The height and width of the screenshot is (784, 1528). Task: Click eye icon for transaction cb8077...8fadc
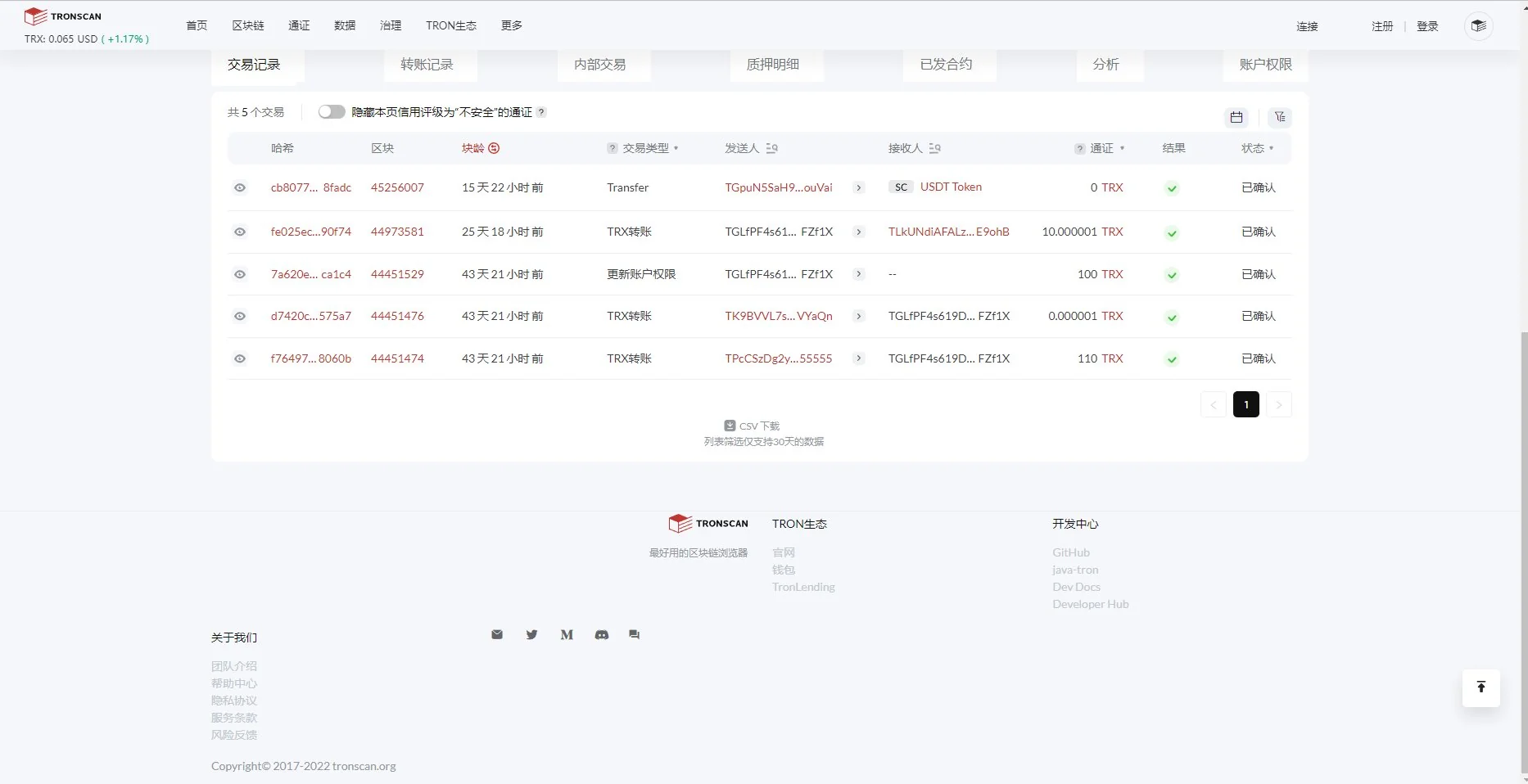[240, 188]
